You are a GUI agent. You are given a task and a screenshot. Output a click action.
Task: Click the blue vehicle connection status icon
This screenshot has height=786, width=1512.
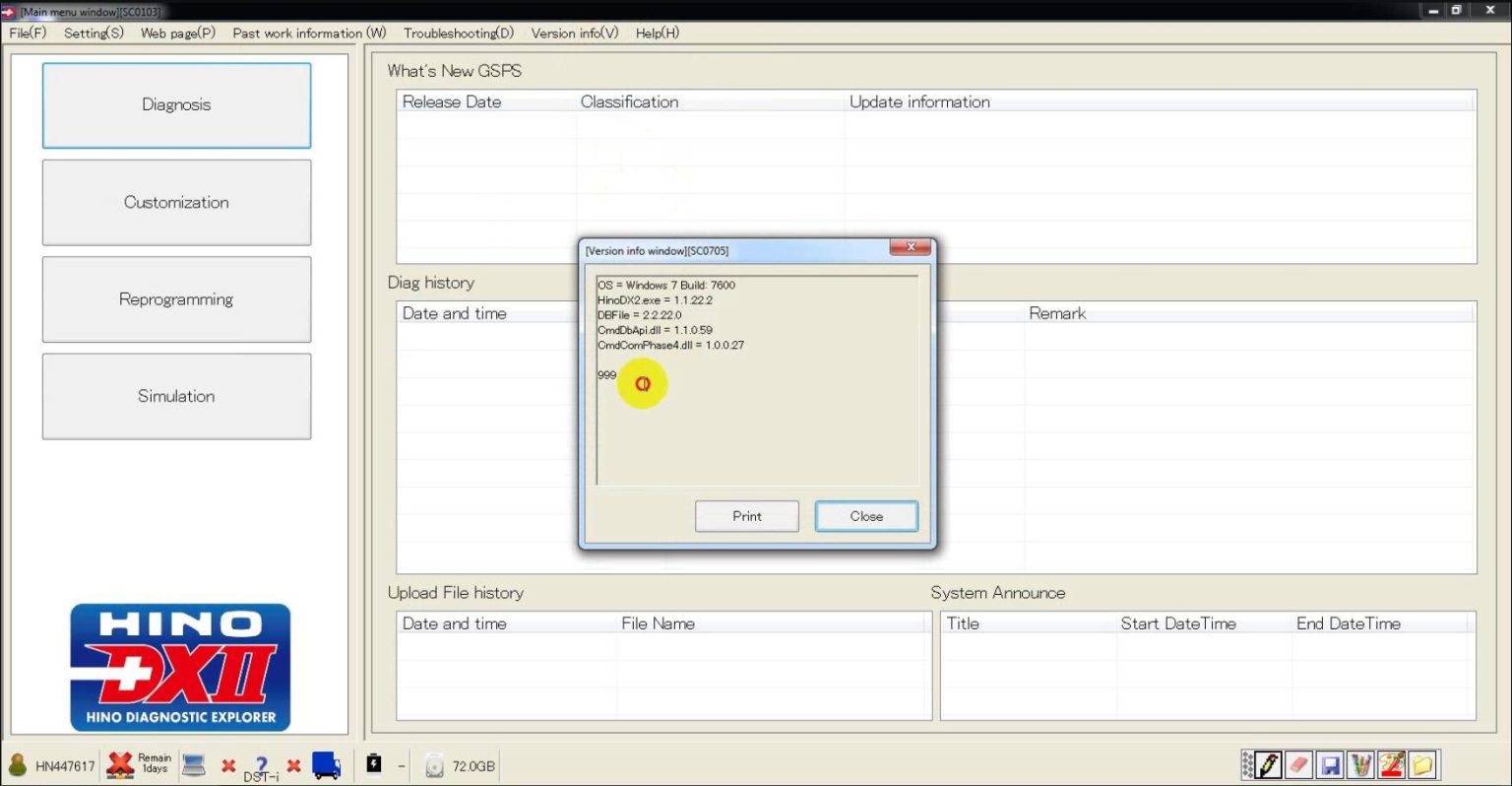tap(326, 764)
